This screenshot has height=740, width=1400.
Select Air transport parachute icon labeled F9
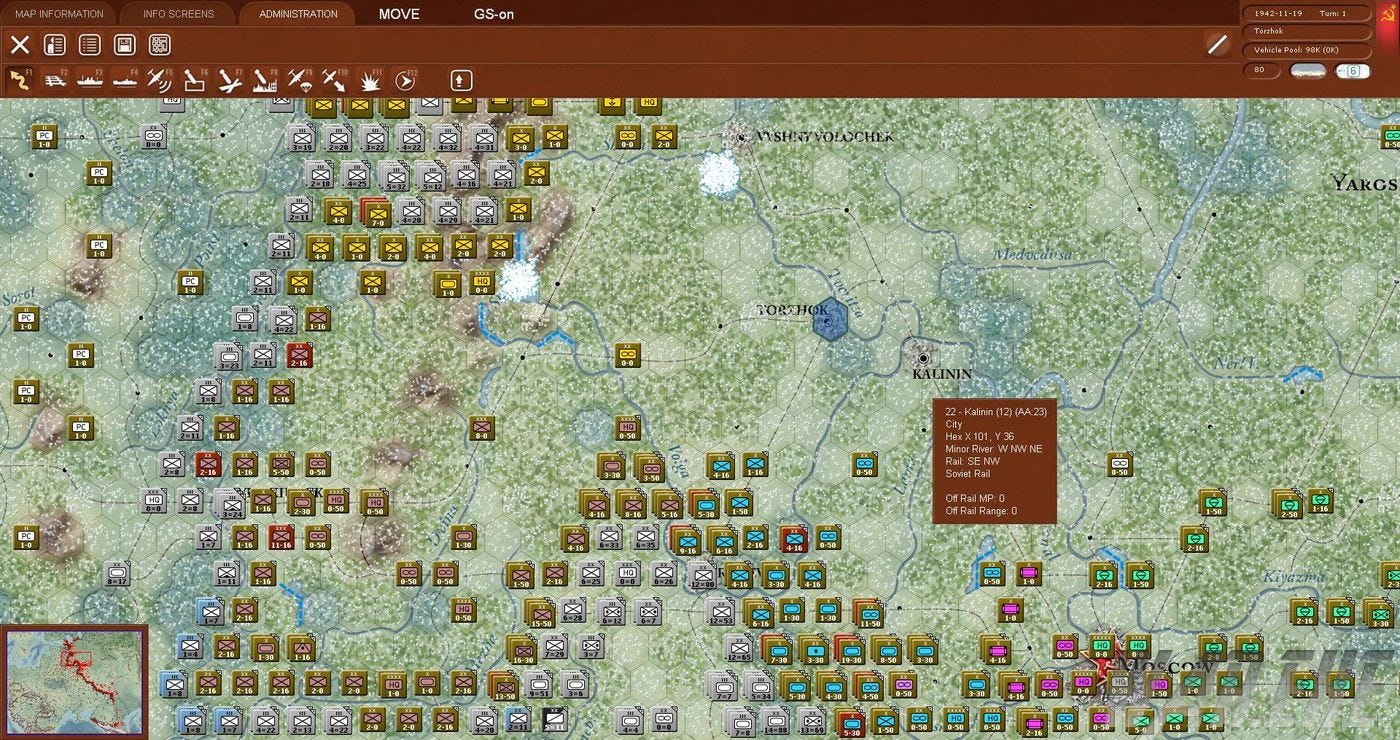(300, 80)
